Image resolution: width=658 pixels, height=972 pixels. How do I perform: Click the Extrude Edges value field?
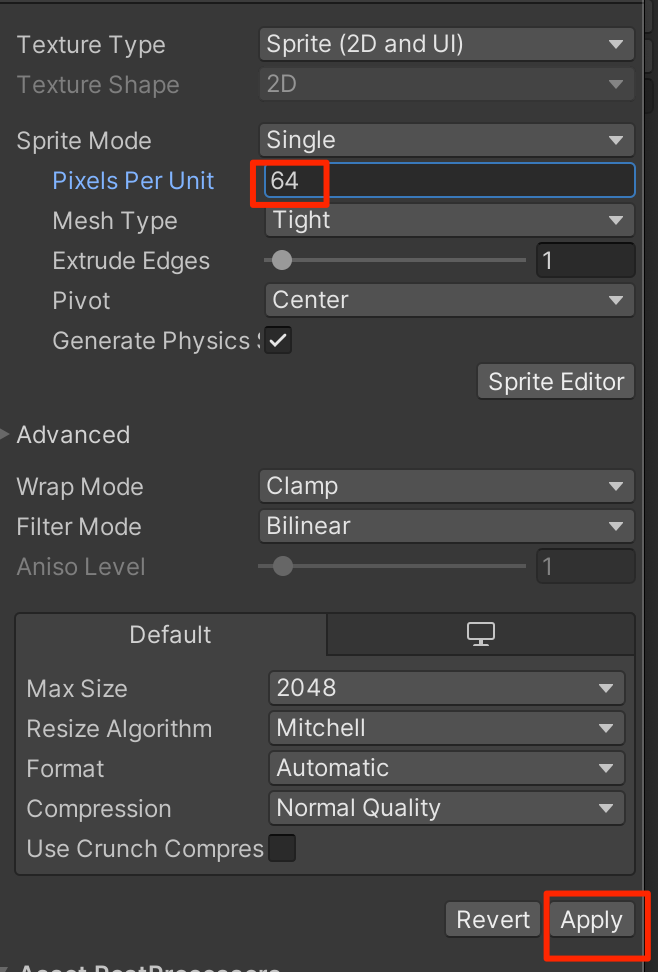[585, 261]
